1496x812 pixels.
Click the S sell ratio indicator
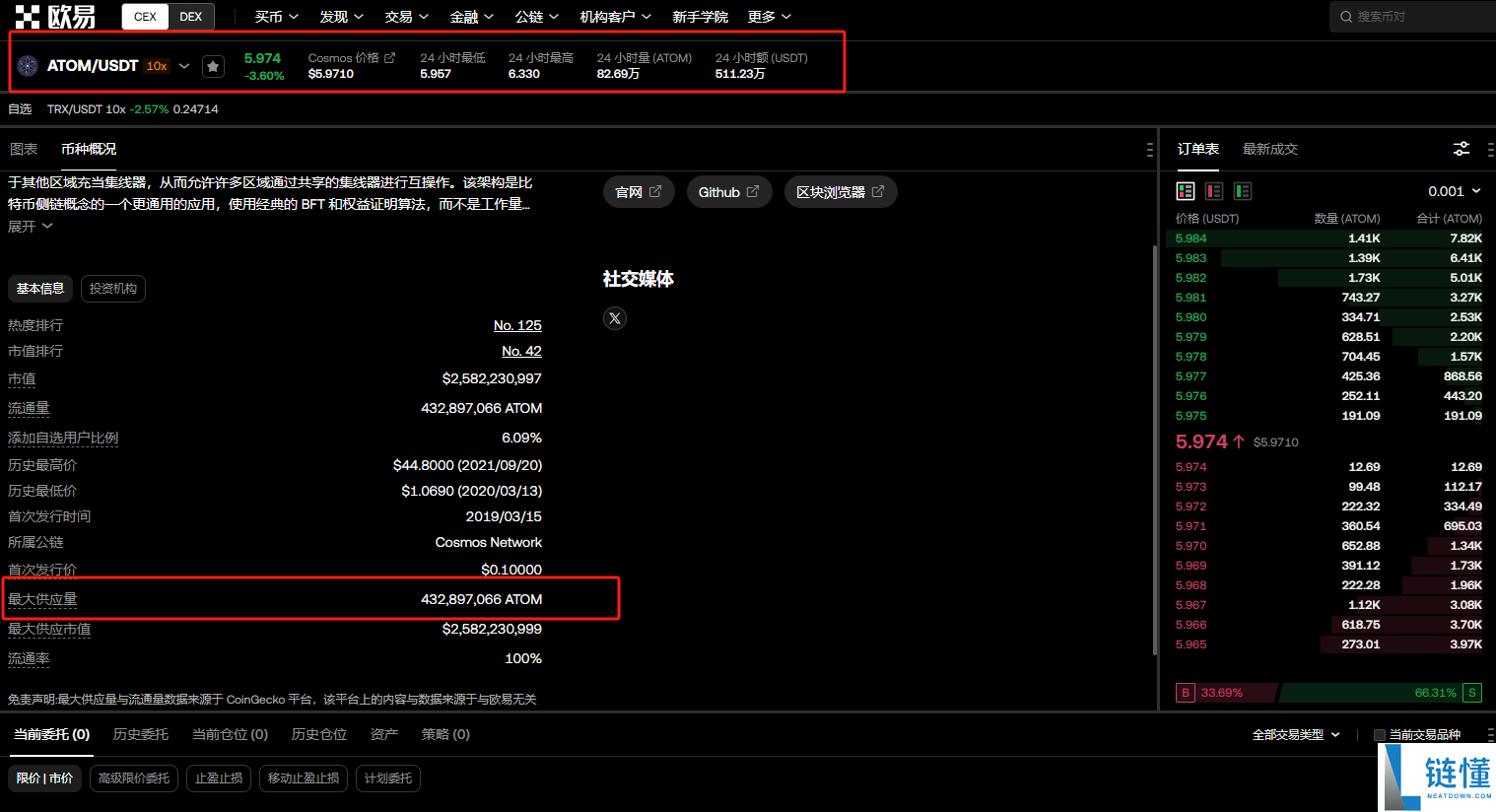[1472, 693]
